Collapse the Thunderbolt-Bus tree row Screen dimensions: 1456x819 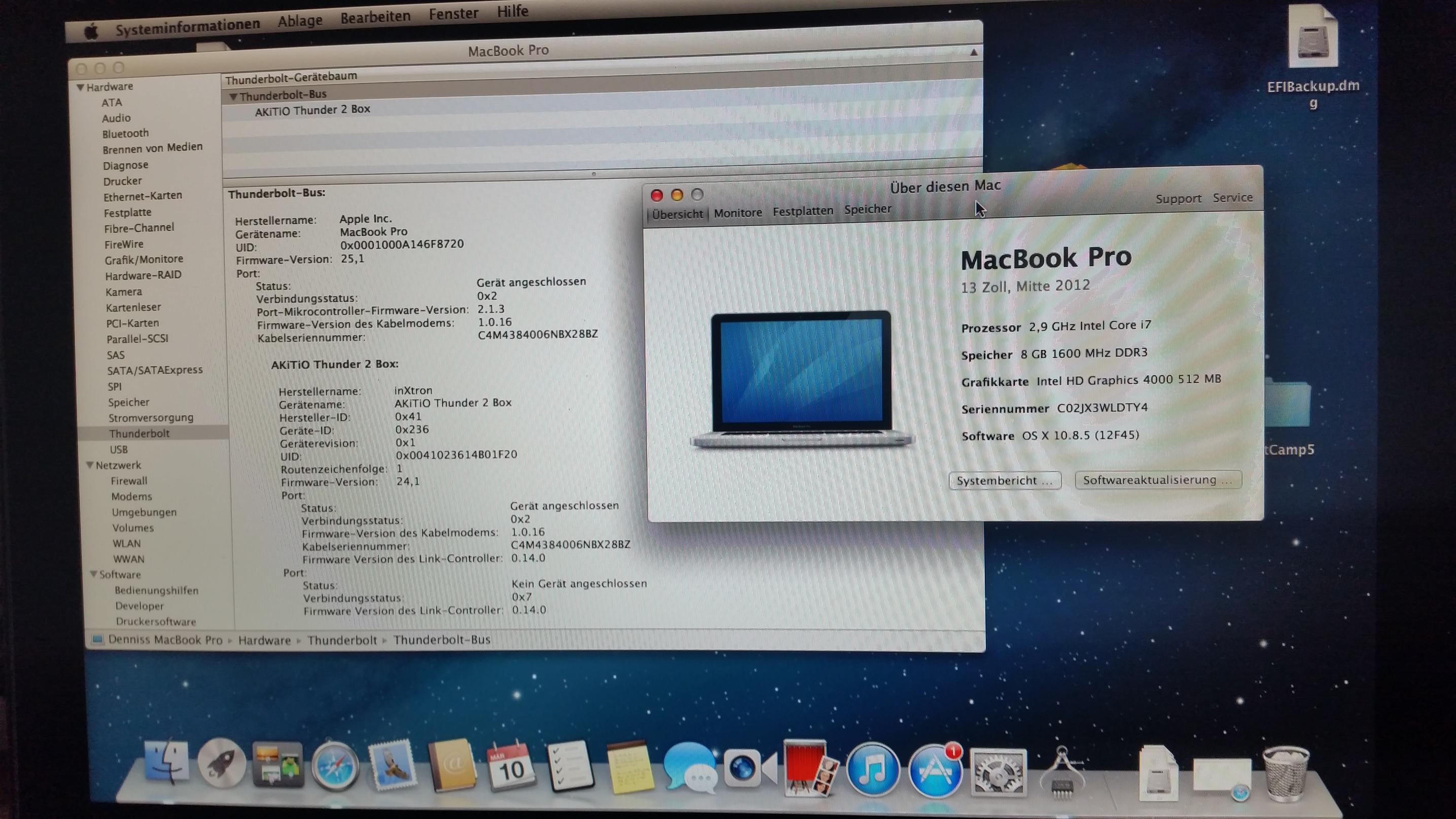pos(233,97)
